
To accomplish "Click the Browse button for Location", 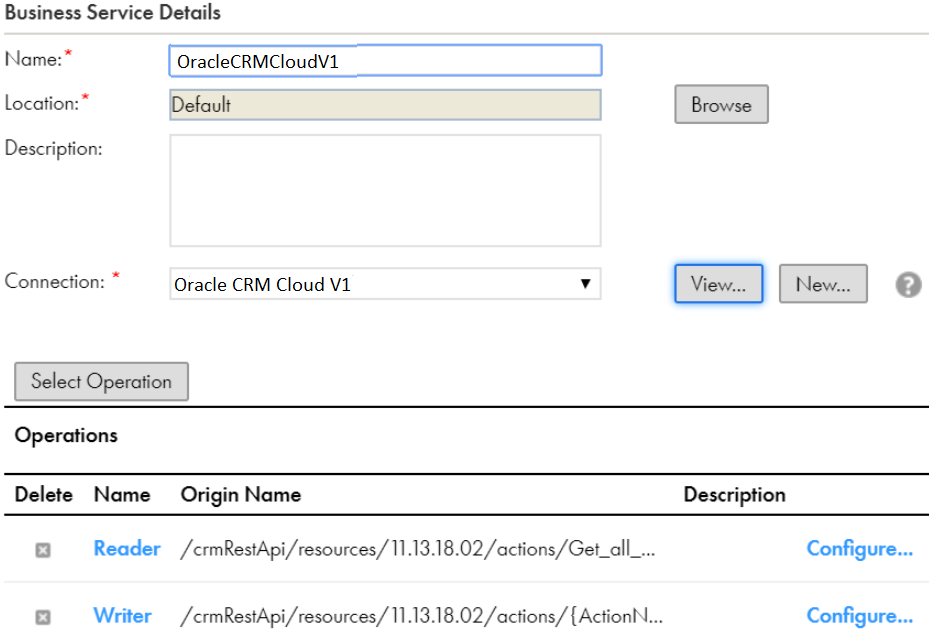I will [x=721, y=104].
